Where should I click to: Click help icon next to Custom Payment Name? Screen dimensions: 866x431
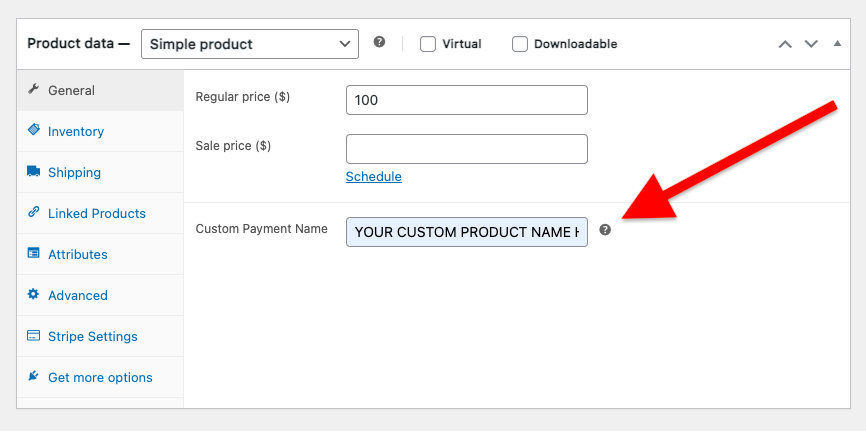coord(605,230)
